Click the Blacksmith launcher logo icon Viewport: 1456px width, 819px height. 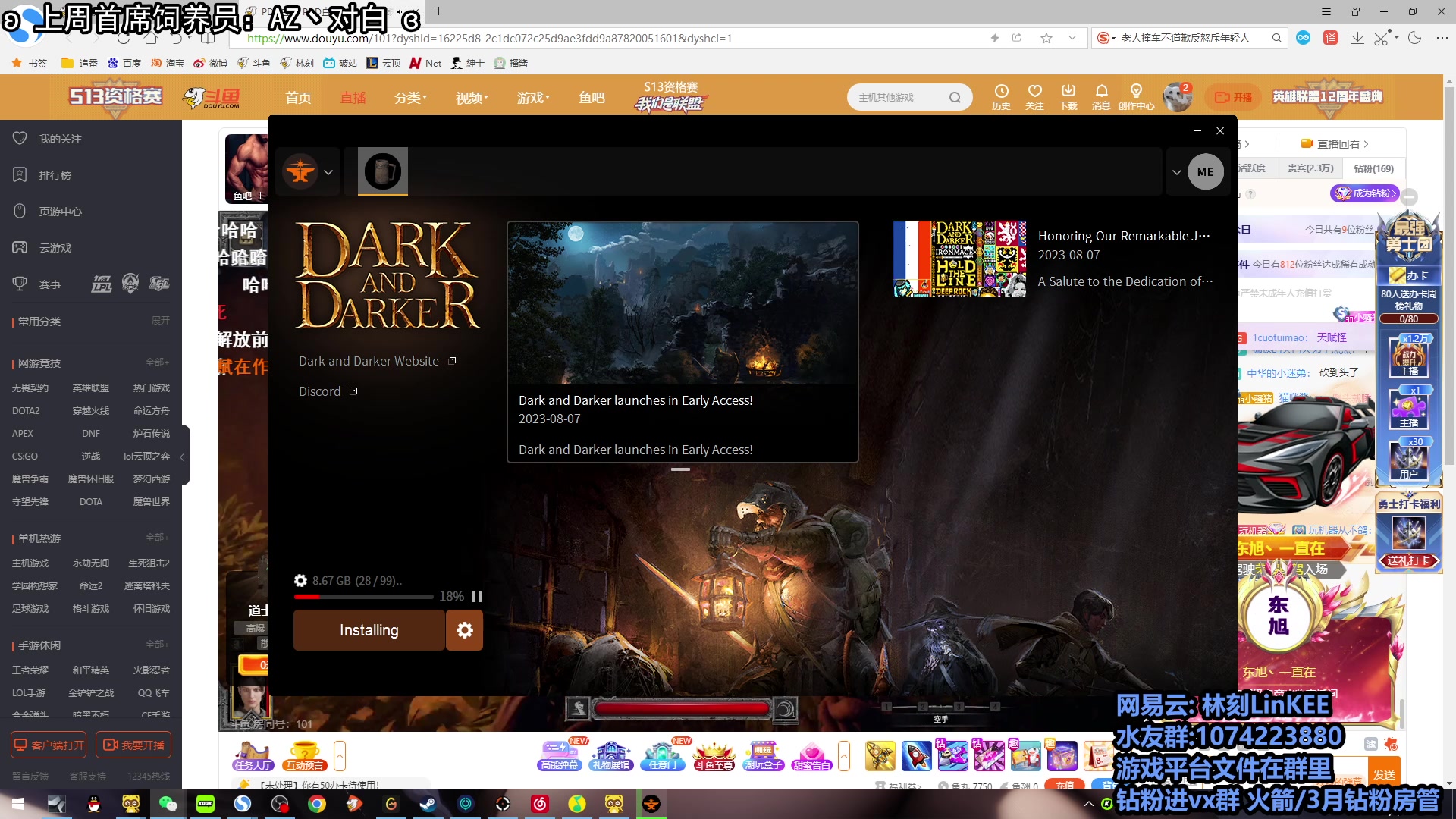coord(300,172)
